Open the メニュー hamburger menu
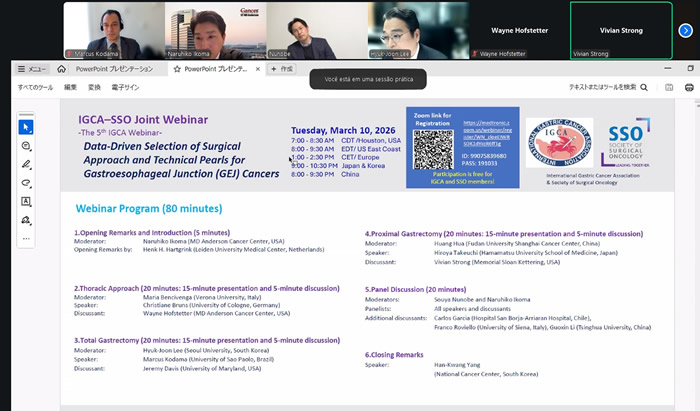This screenshot has height=411, width=700. (32, 69)
